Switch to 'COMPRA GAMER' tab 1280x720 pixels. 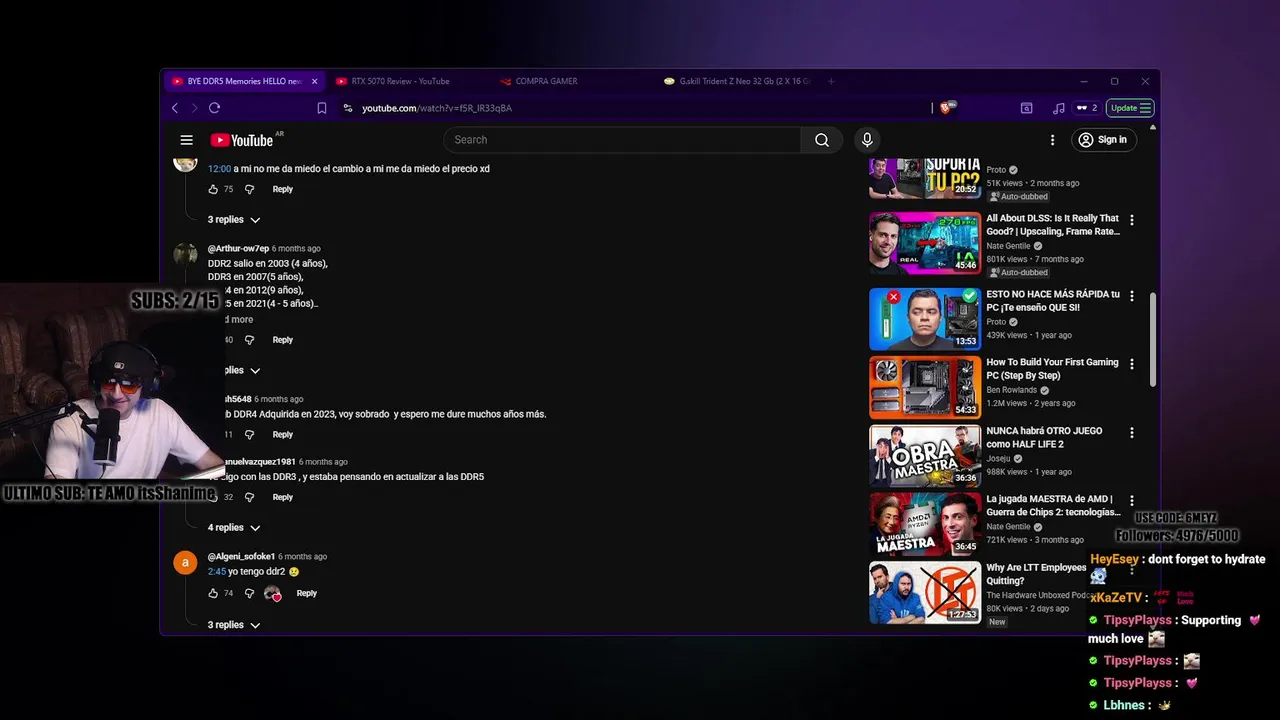546,81
